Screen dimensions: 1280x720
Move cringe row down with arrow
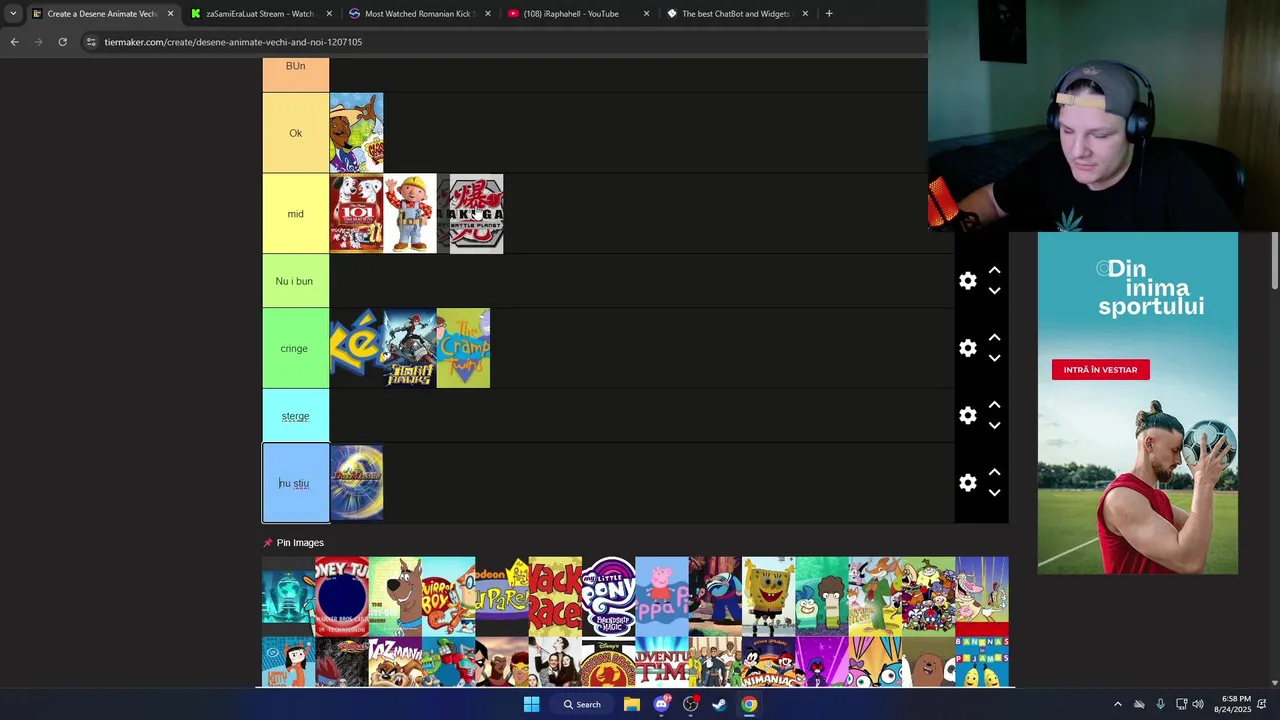(994, 358)
